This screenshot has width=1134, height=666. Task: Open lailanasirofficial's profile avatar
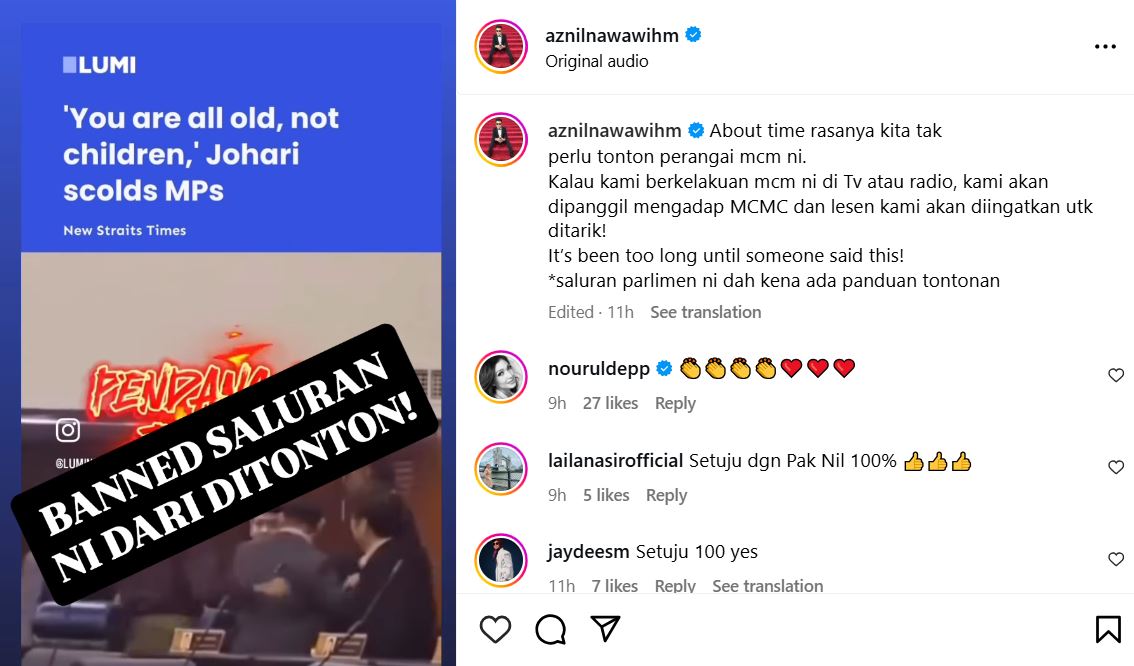[x=501, y=469]
